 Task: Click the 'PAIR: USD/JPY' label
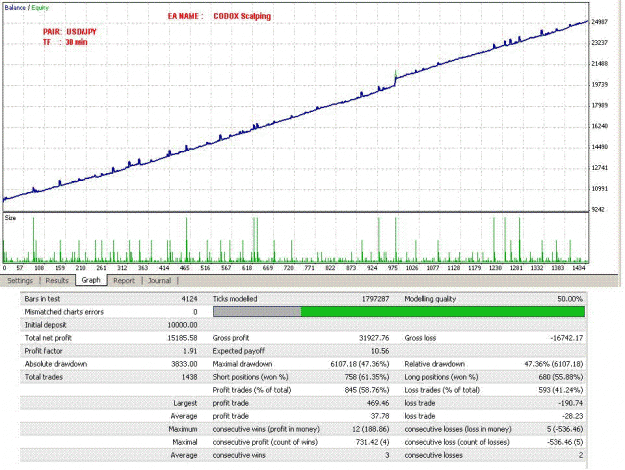[70, 32]
